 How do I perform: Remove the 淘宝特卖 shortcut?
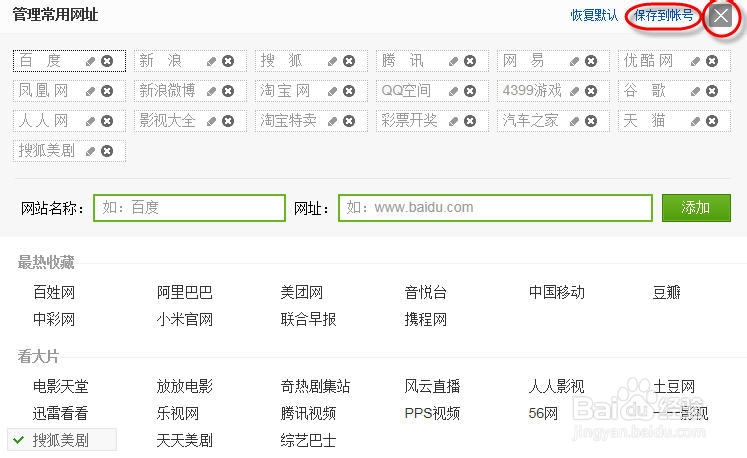[x=349, y=121]
